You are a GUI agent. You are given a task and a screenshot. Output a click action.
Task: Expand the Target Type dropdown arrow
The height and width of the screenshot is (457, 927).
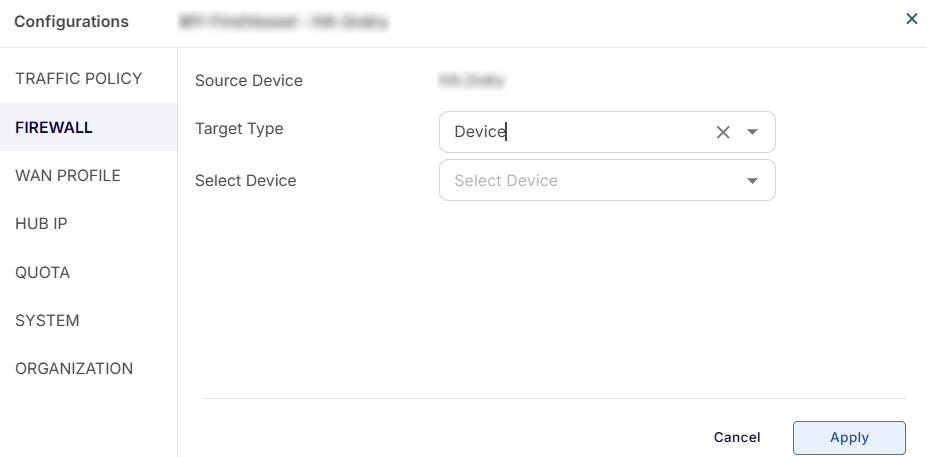coord(752,132)
